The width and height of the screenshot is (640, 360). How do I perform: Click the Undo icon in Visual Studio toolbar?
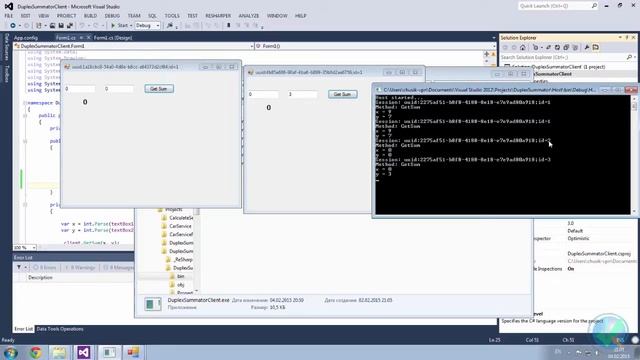[82, 25]
